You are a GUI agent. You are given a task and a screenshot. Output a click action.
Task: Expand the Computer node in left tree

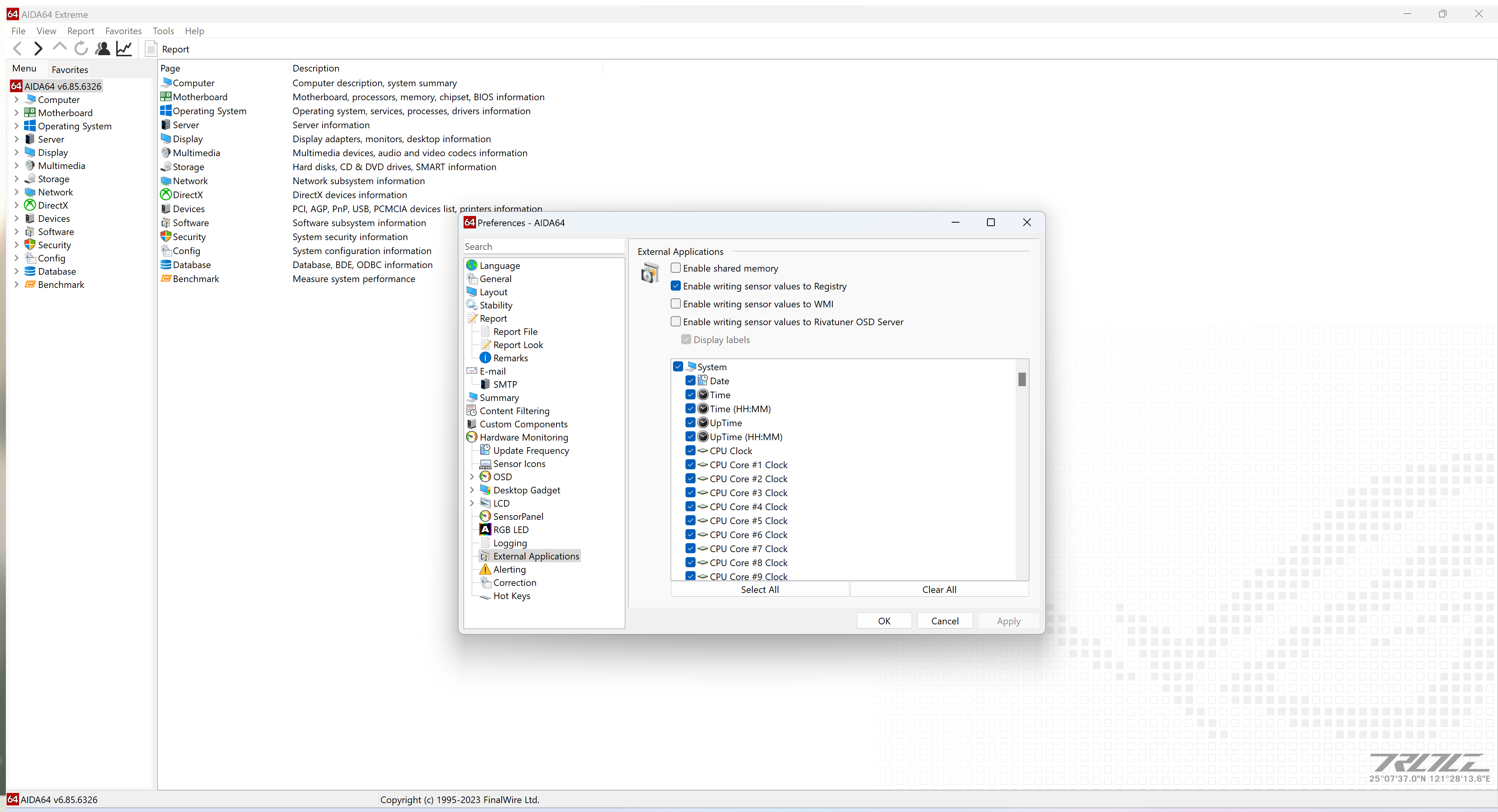pos(16,99)
